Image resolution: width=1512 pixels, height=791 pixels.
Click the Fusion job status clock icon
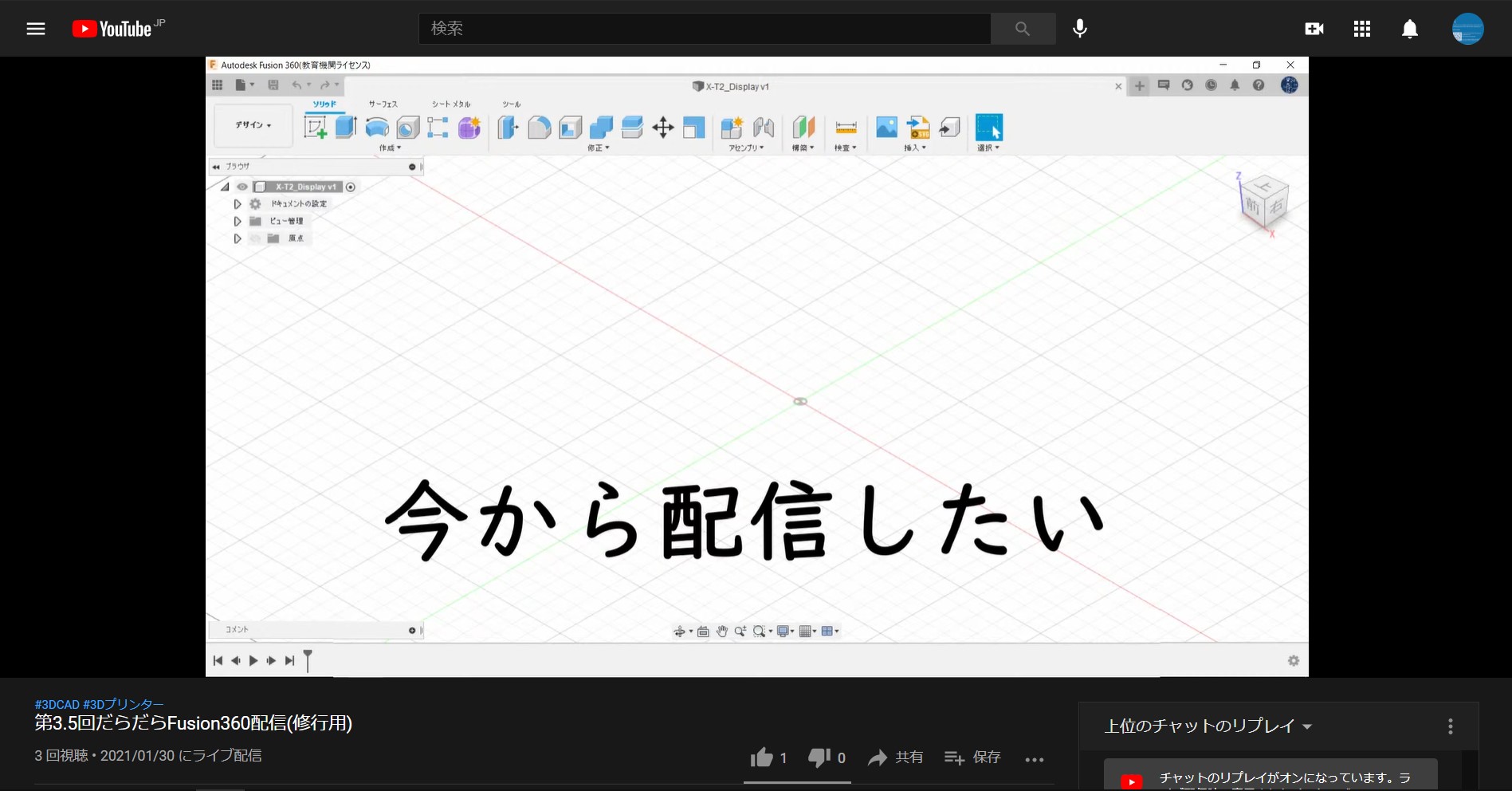(1211, 85)
